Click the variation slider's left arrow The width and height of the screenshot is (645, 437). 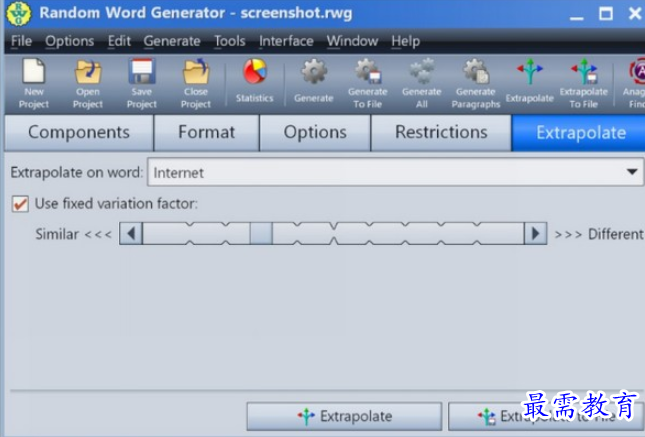pyautogui.click(x=130, y=234)
